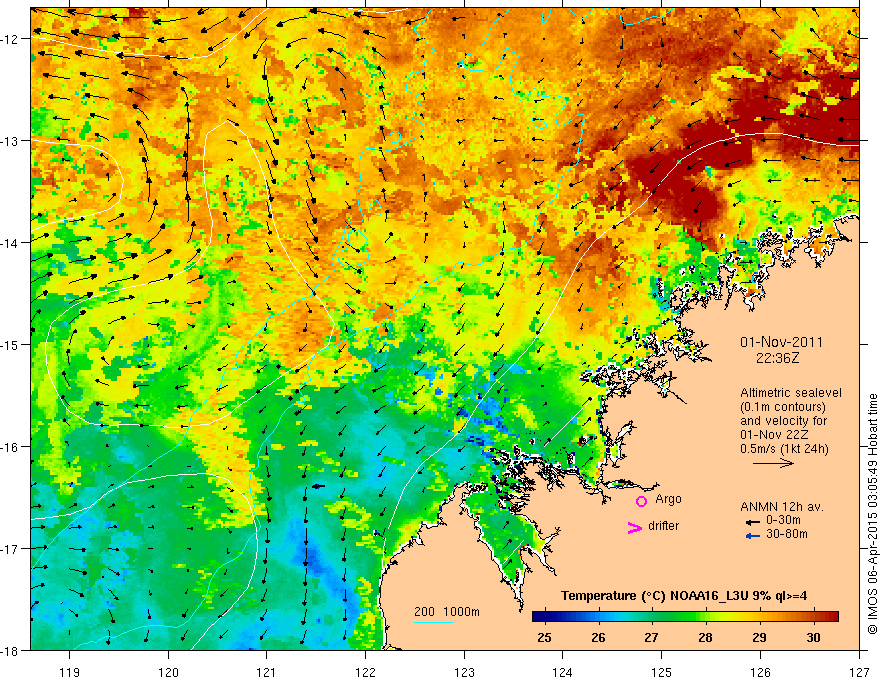Click the 'ANMN 12h av.' label
This screenshot has width=880, height=680.
click(x=782, y=507)
